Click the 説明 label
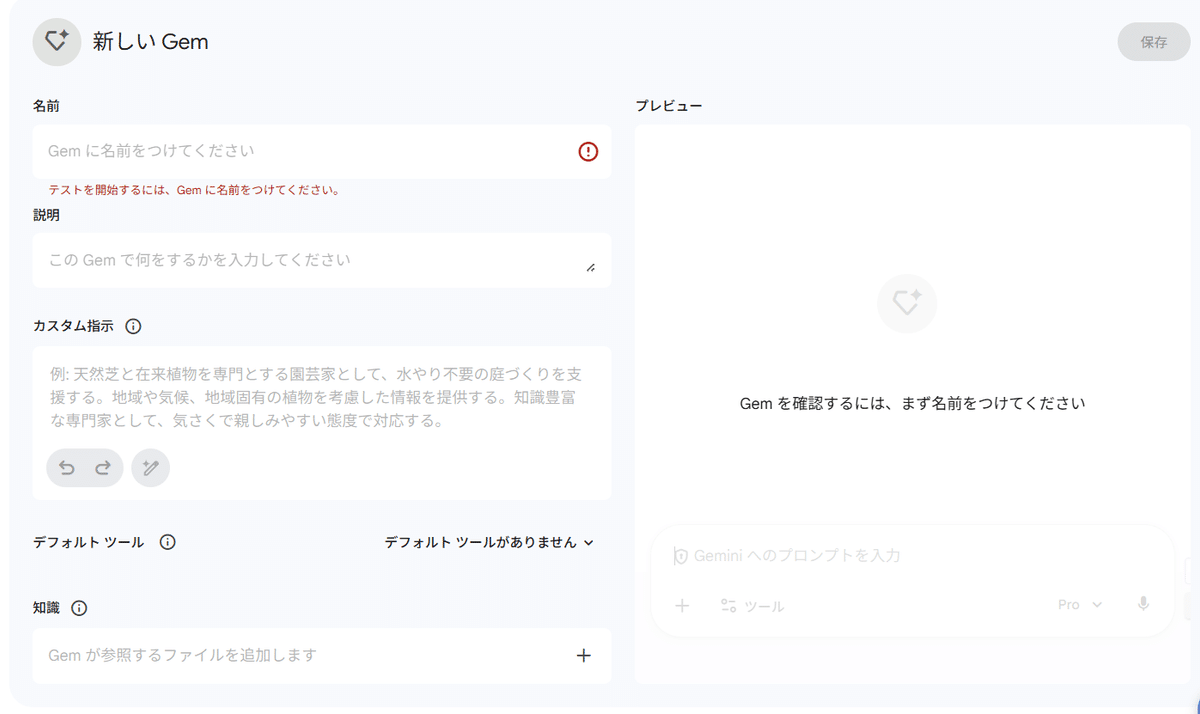 pyautogui.click(x=46, y=214)
